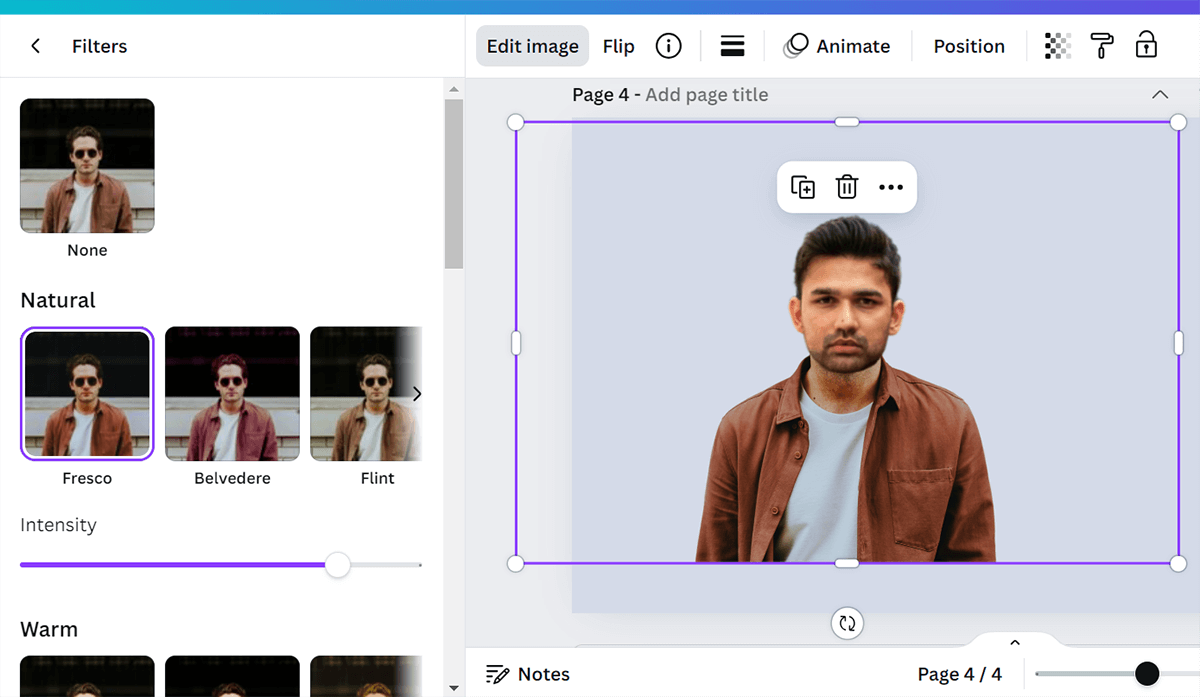Open the transparency checkerboard icon
Screen dimensions: 1200x697
click(1057, 46)
